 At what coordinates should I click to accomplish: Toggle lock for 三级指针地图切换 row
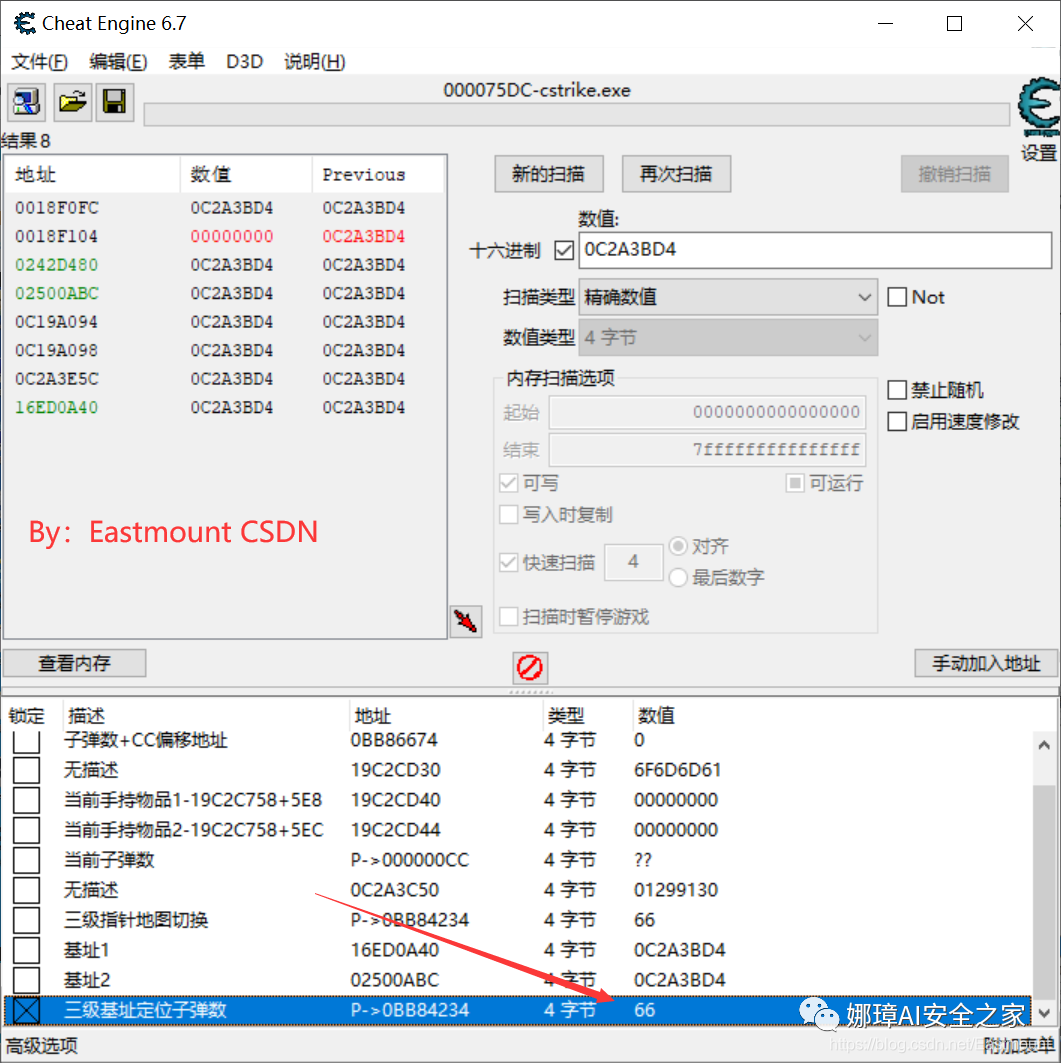[x=26, y=920]
